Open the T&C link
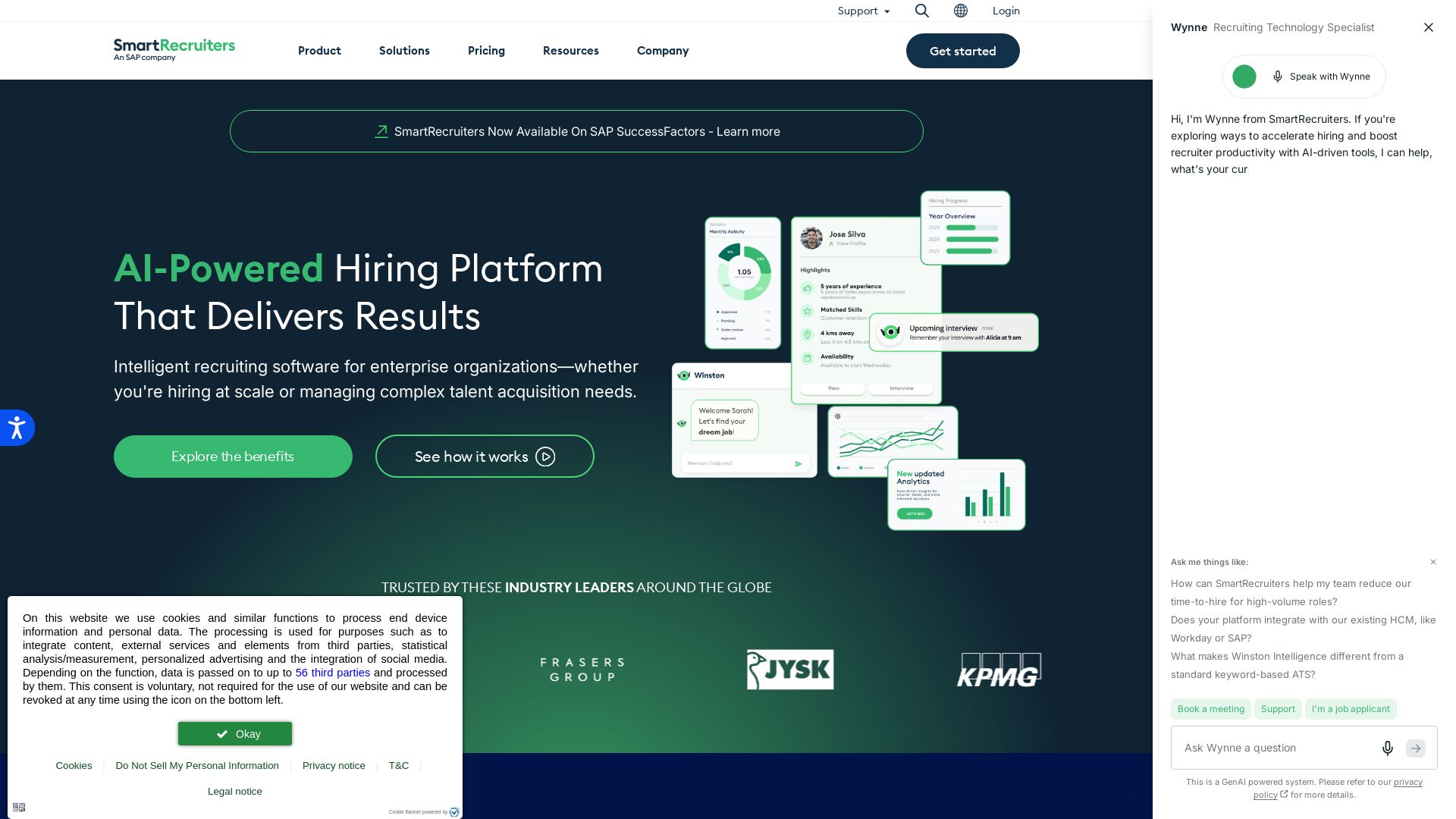Screen dimensions: 1456x819 point(399,766)
